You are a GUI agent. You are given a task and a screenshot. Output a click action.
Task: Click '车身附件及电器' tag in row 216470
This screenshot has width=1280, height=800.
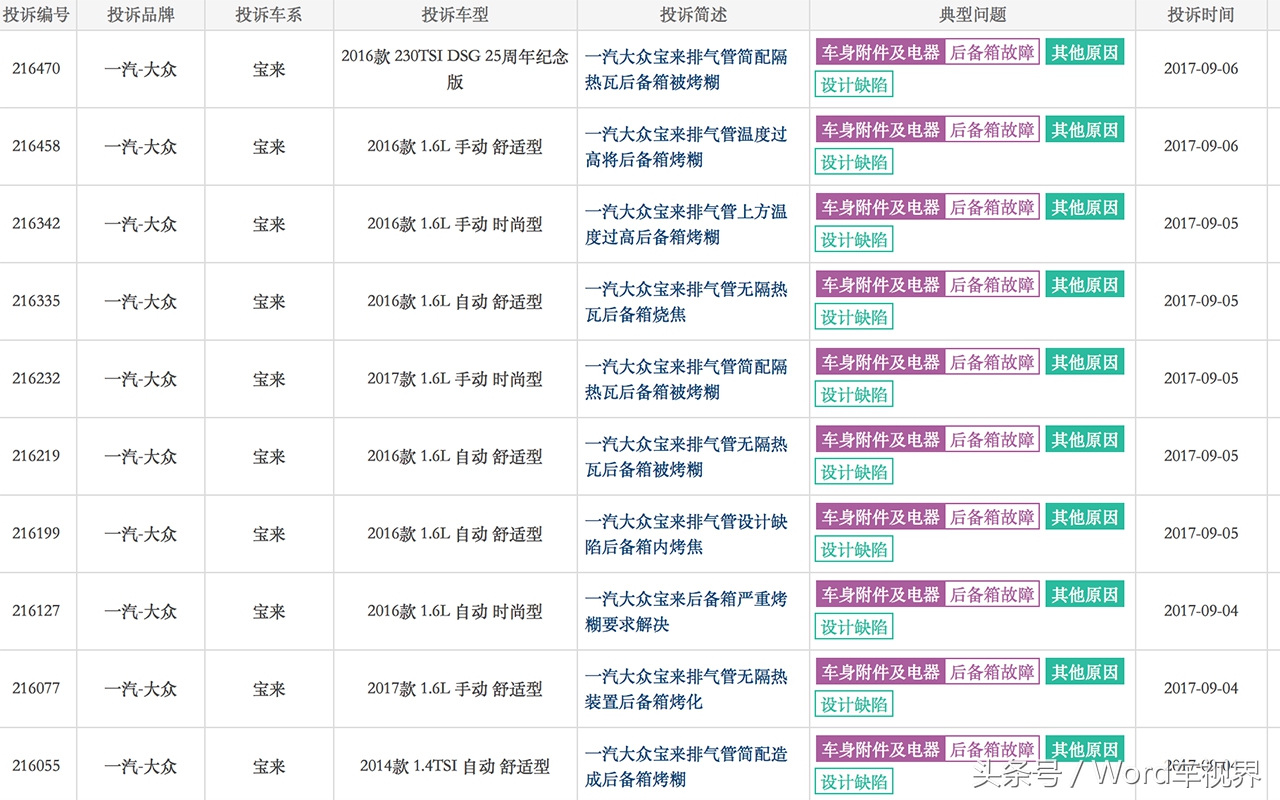(880, 52)
